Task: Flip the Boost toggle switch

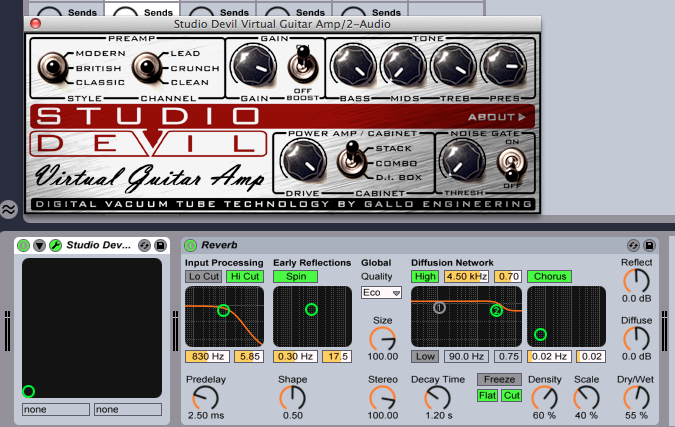Action: (x=303, y=65)
